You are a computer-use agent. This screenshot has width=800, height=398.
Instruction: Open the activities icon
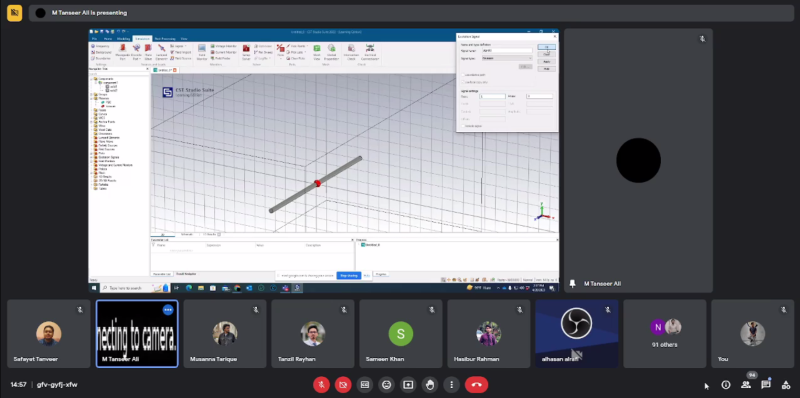coord(786,385)
